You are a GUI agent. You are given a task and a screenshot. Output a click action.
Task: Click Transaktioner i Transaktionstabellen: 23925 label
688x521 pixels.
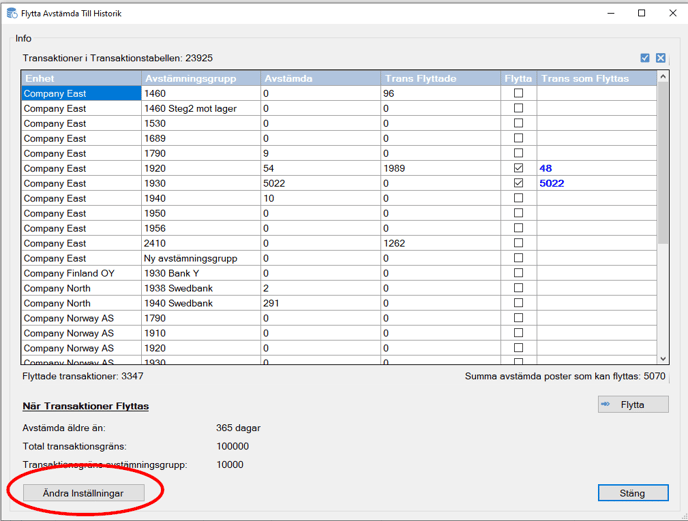(x=118, y=58)
